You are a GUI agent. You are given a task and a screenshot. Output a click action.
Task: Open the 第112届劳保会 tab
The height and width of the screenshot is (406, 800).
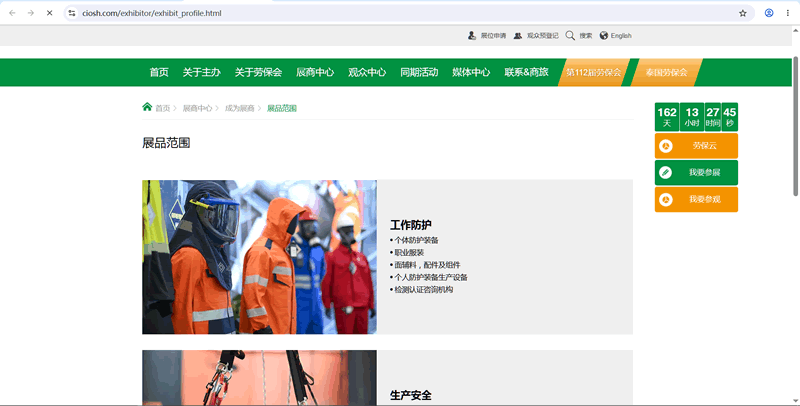tap(593, 72)
